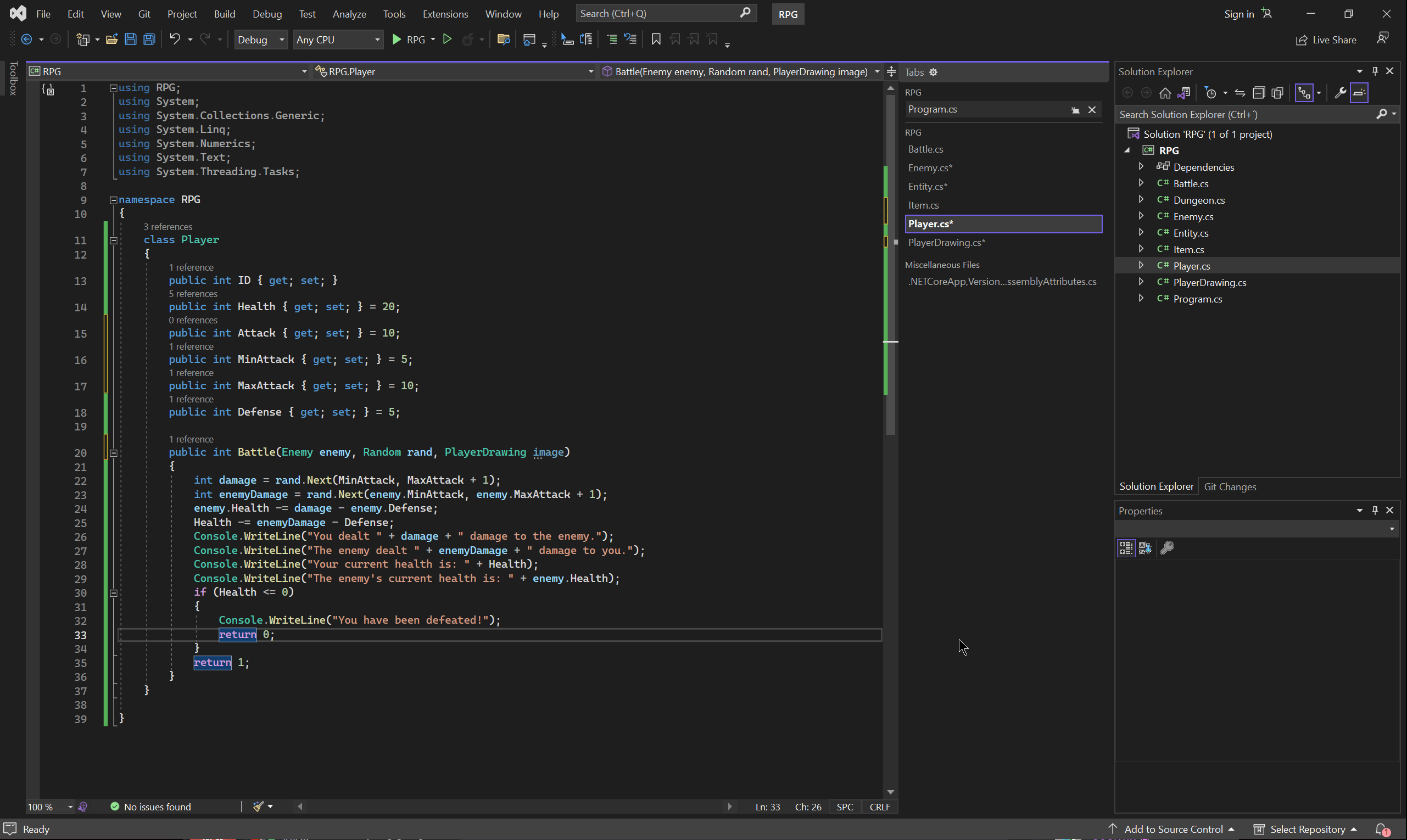
Task: Click the Toggle Bookmark icon
Action: (656, 40)
